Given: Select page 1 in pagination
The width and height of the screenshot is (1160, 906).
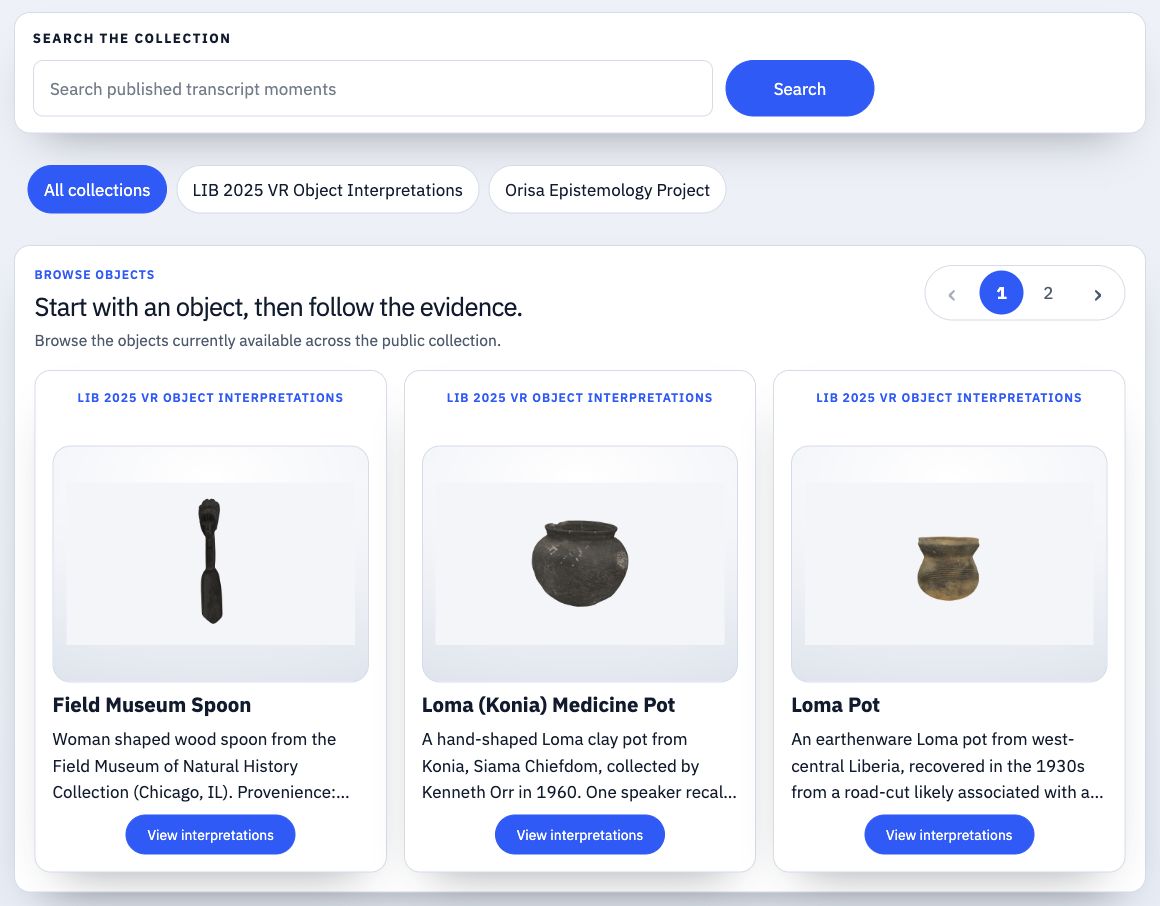Looking at the screenshot, I should (x=1001, y=293).
